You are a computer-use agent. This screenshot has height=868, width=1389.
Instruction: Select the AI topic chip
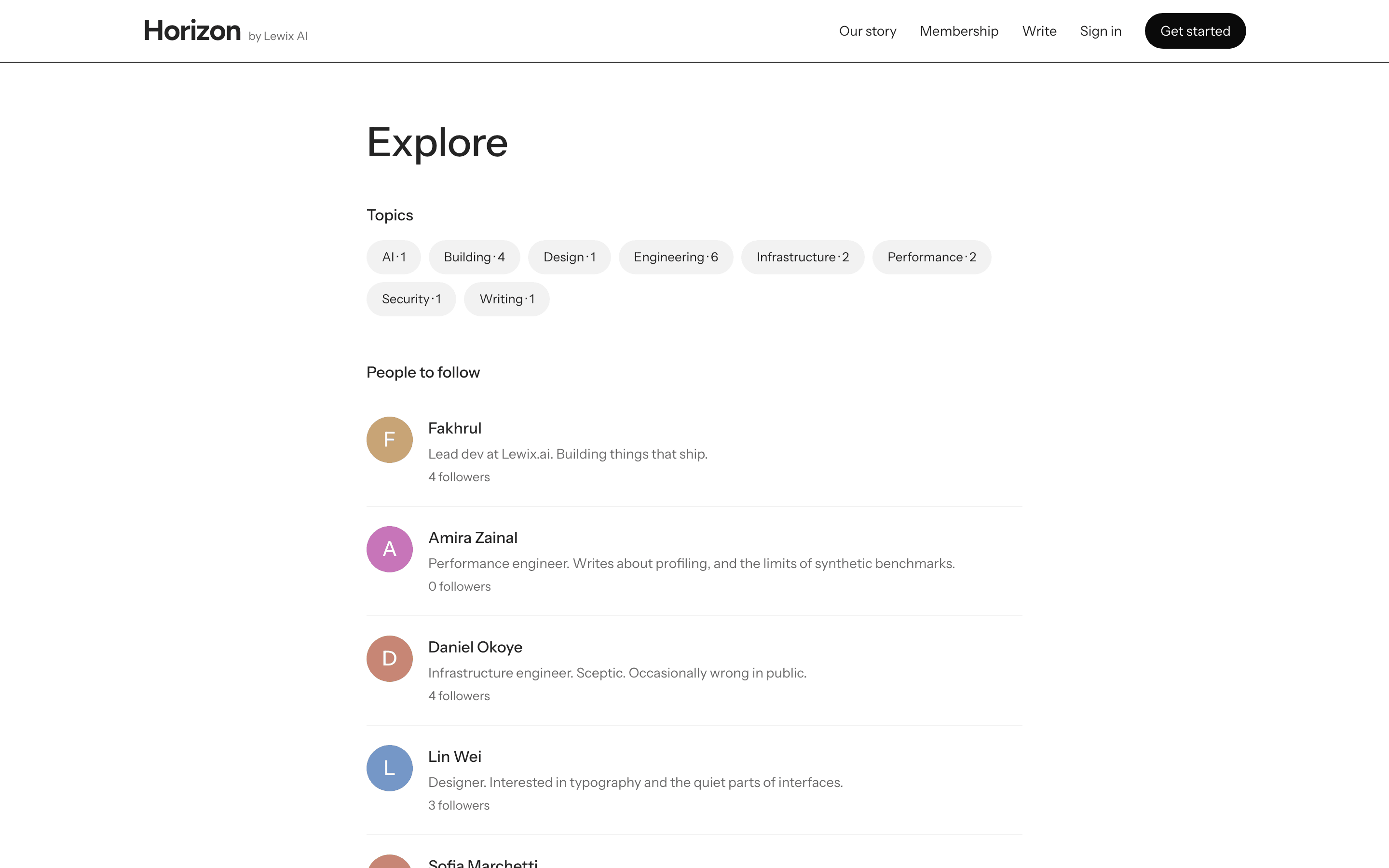[x=394, y=257]
